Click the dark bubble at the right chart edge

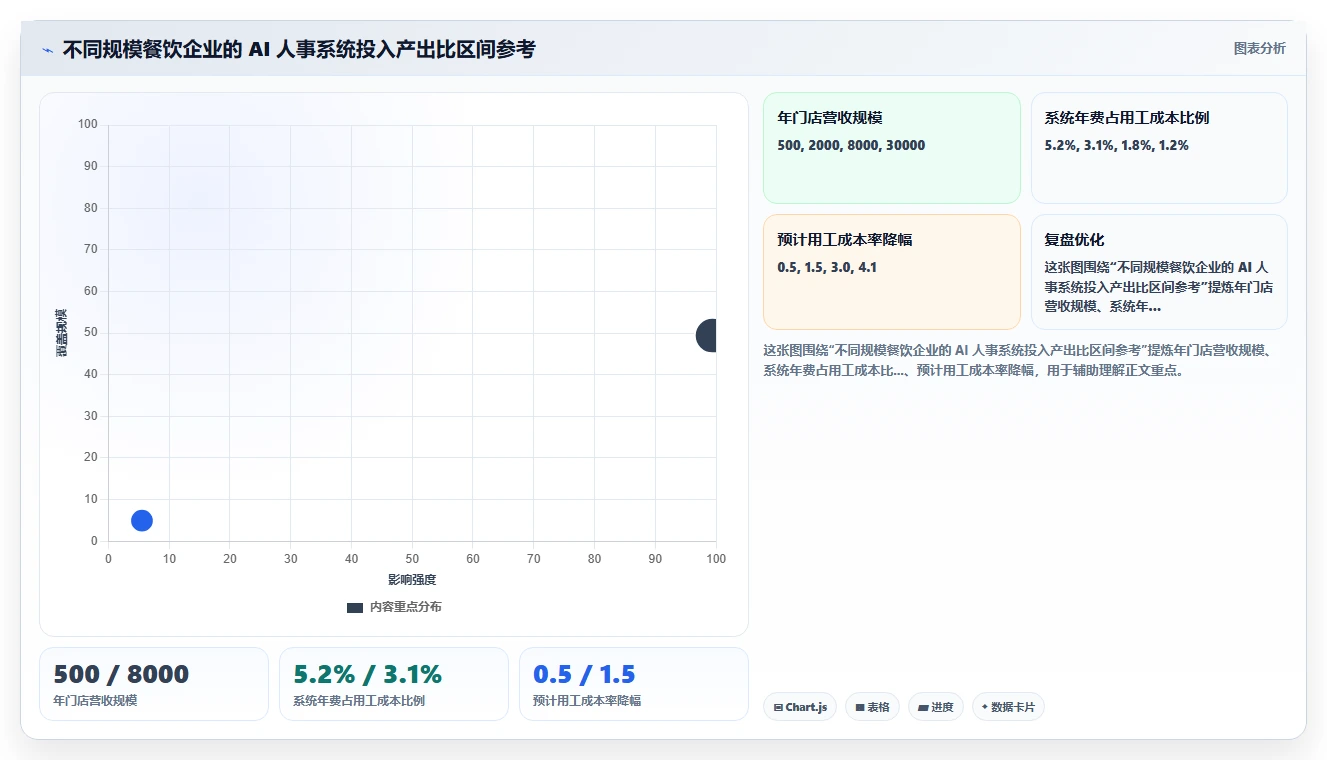pos(708,335)
